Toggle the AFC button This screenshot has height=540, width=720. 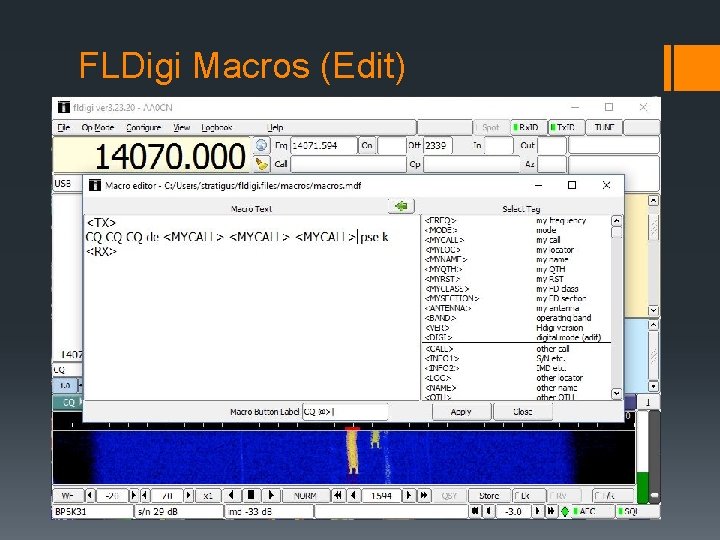tap(592, 511)
